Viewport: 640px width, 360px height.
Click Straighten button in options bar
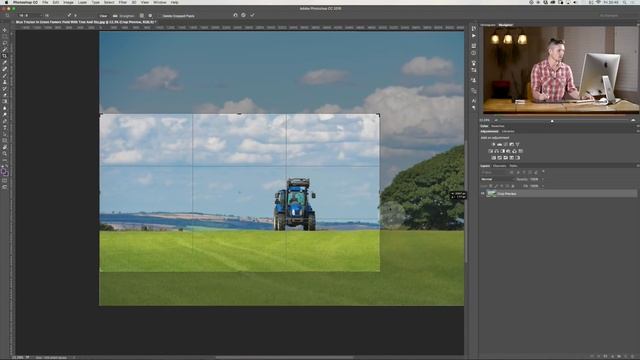pos(124,16)
